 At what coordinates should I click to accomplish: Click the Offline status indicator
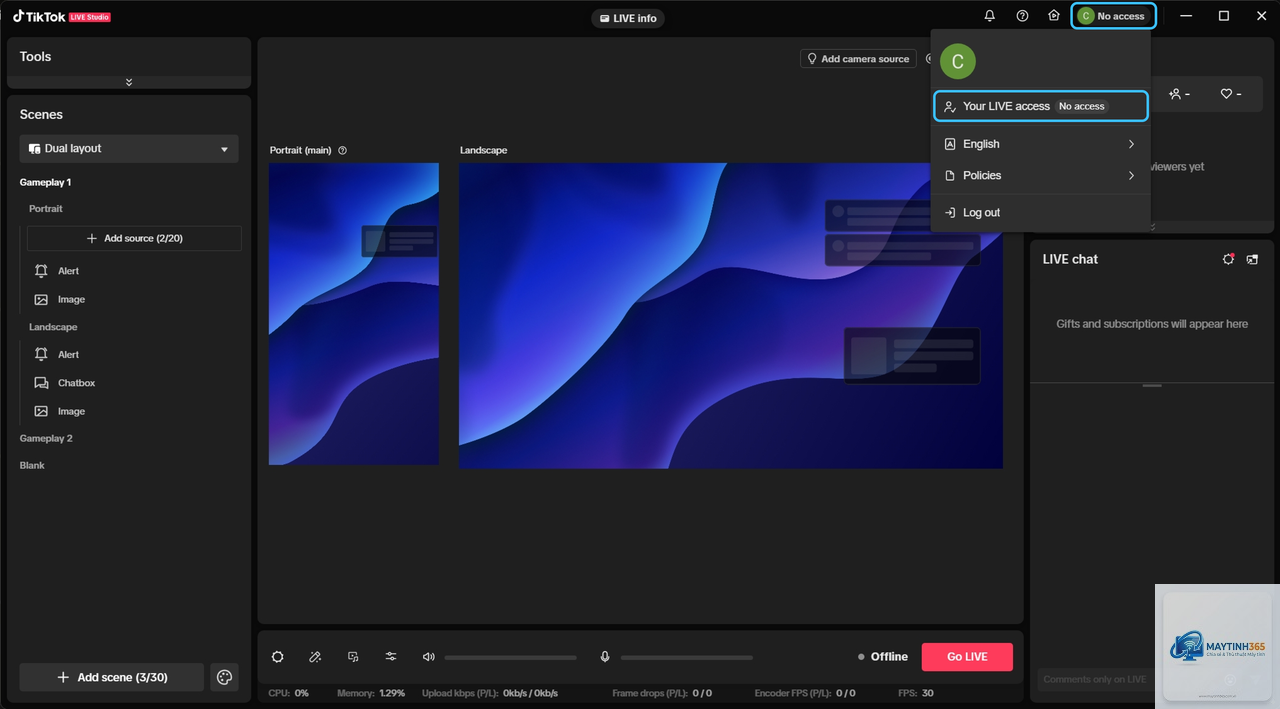click(x=883, y=657)
